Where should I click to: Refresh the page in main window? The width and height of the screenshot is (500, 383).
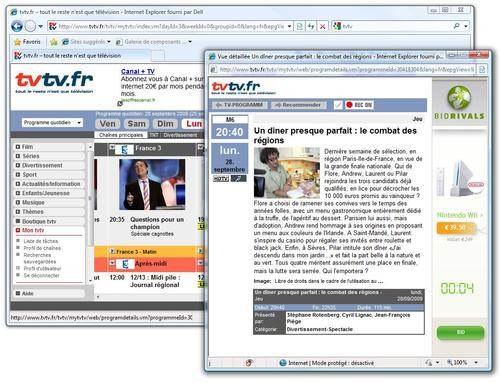pyautogui.click(x=311, y=26)
